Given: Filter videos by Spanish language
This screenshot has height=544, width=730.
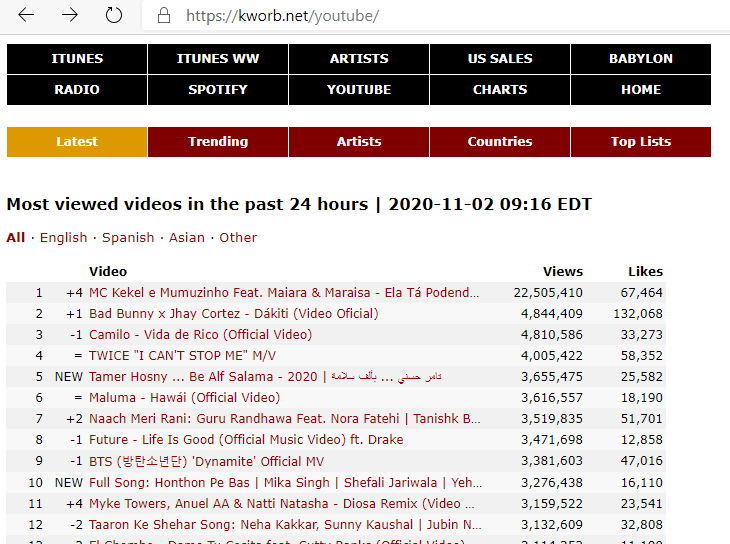Looking at the screenshot, I should [128, 238].
